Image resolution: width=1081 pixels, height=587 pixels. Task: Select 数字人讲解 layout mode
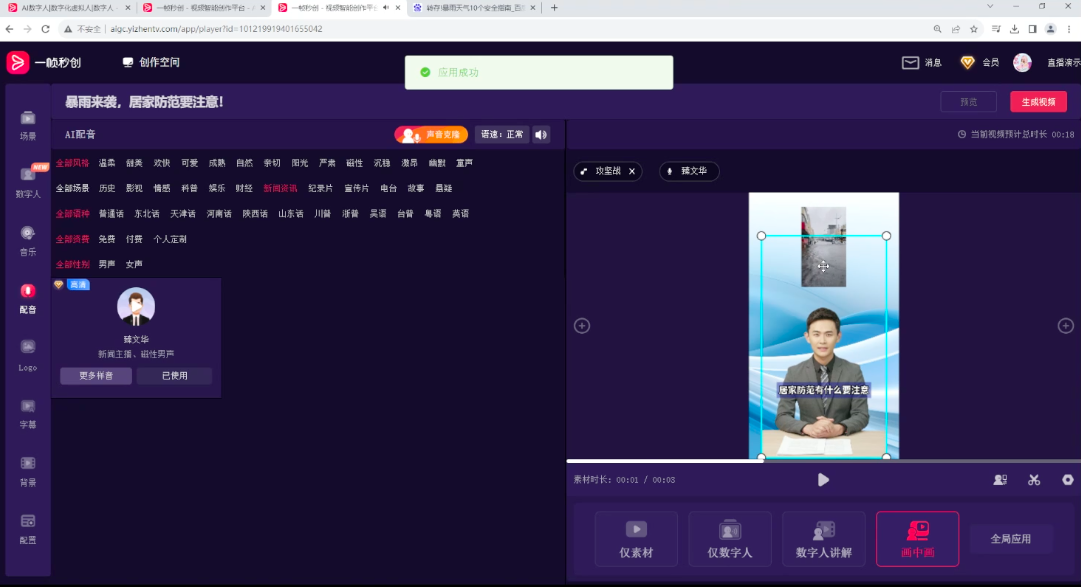823,539
